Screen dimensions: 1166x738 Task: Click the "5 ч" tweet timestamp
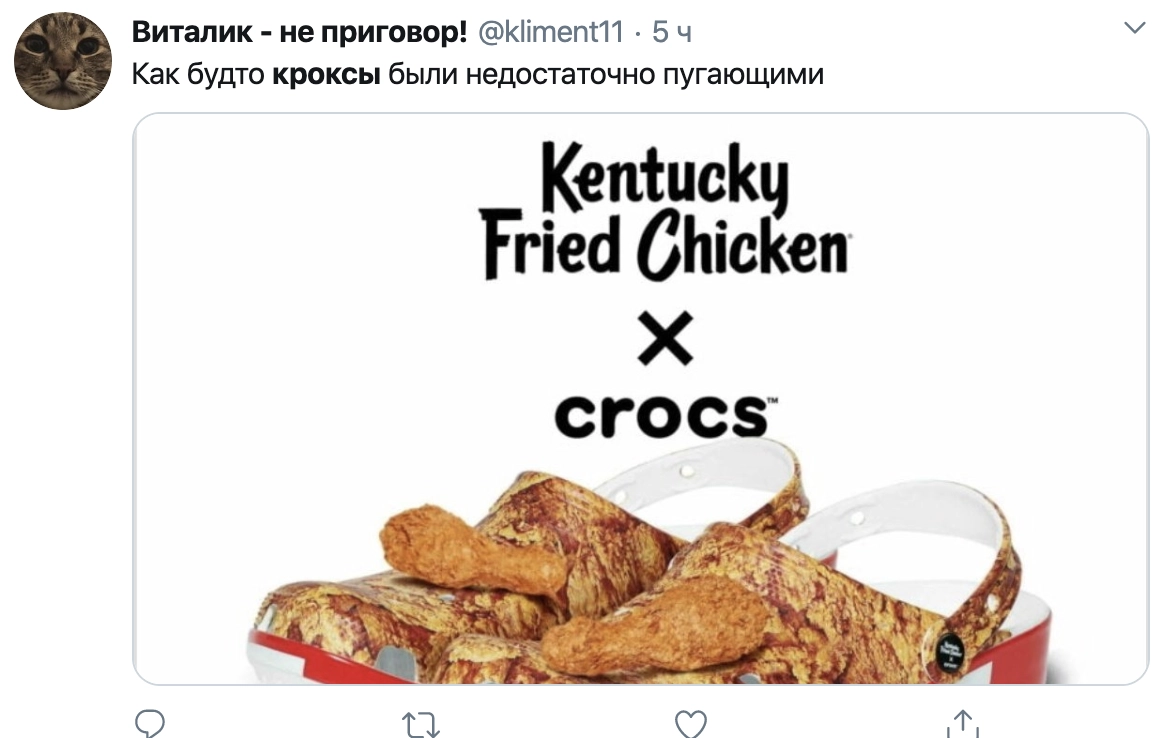coord(672,32)
